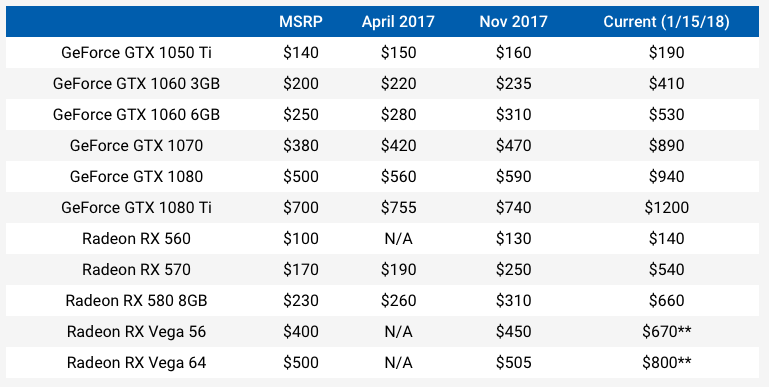Viewport: 769px width, 387px height.
Task: Click the Nov 2017 column header
Action: (x=513, y=22)
